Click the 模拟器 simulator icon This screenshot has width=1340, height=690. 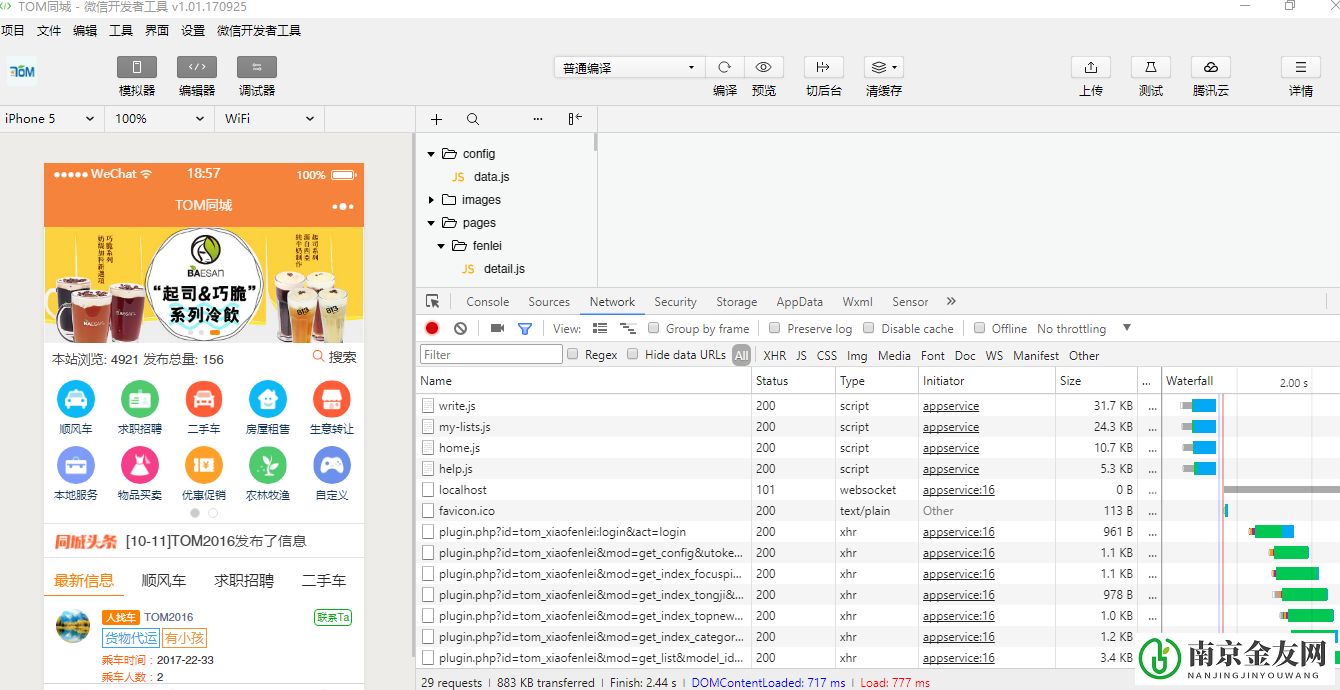[137, 68]
